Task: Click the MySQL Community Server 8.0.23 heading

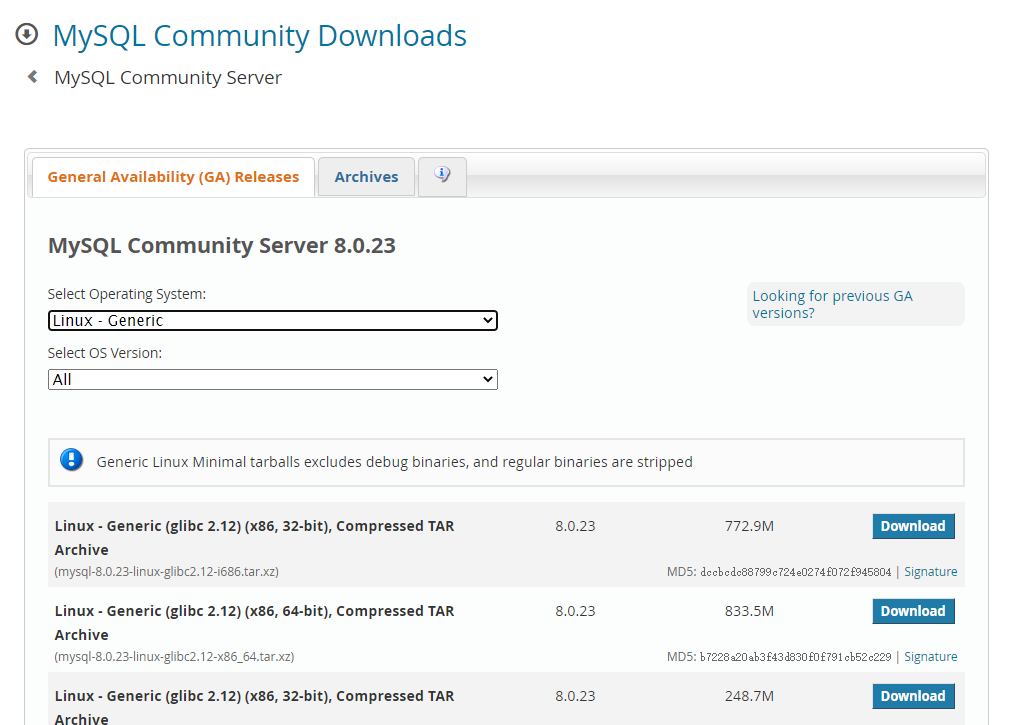Action: tap(222, 245)
